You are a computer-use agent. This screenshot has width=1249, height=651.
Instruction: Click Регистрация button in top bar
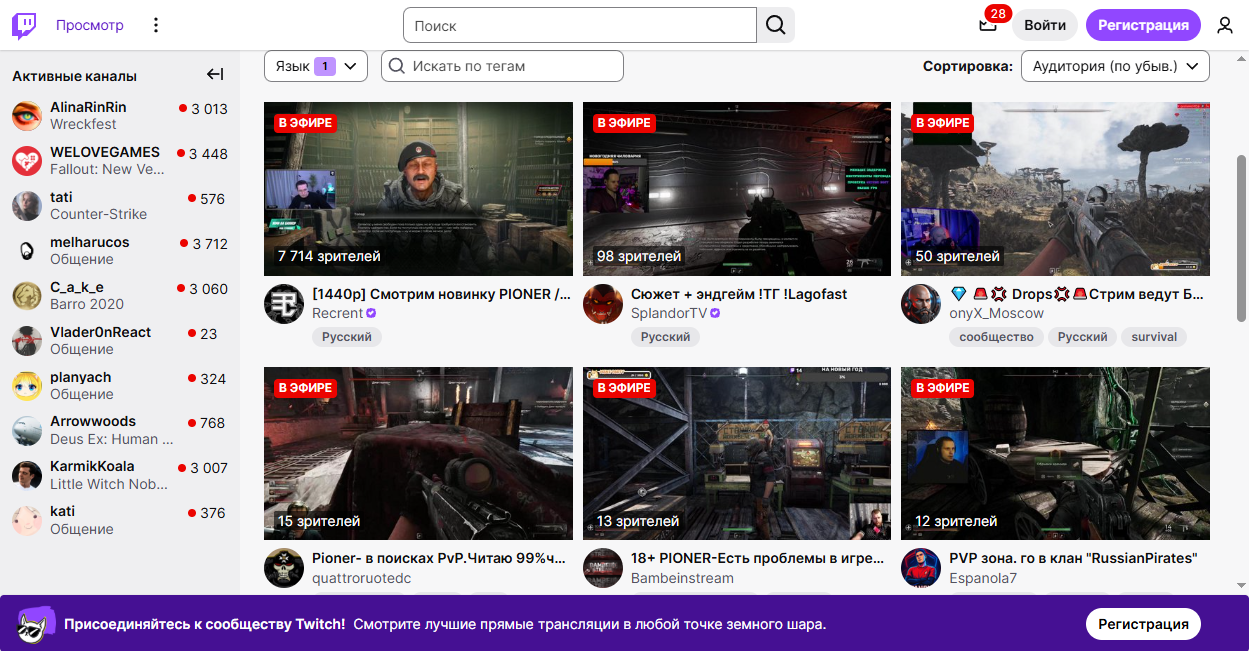[x=1143, y=25]
